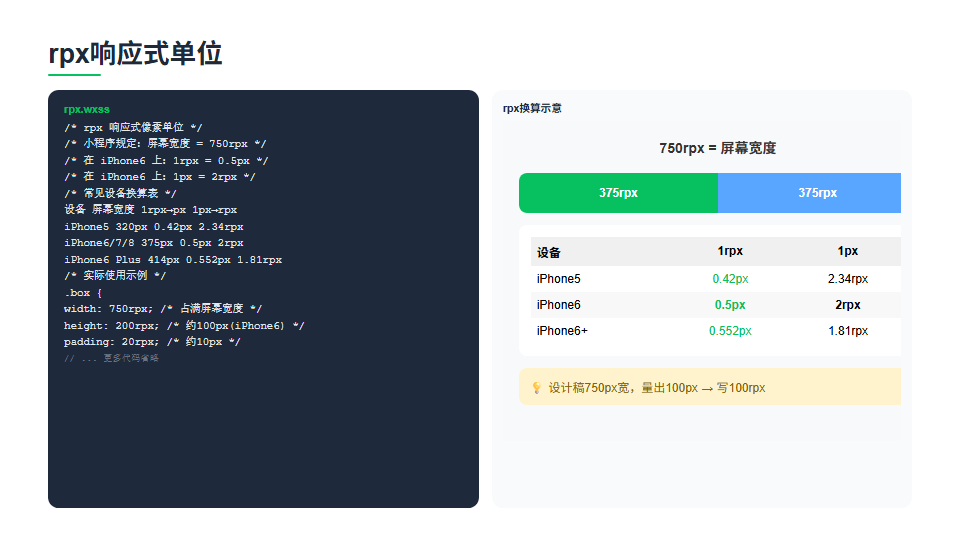Click the 1.81rpx value in the table

point(848,331)
